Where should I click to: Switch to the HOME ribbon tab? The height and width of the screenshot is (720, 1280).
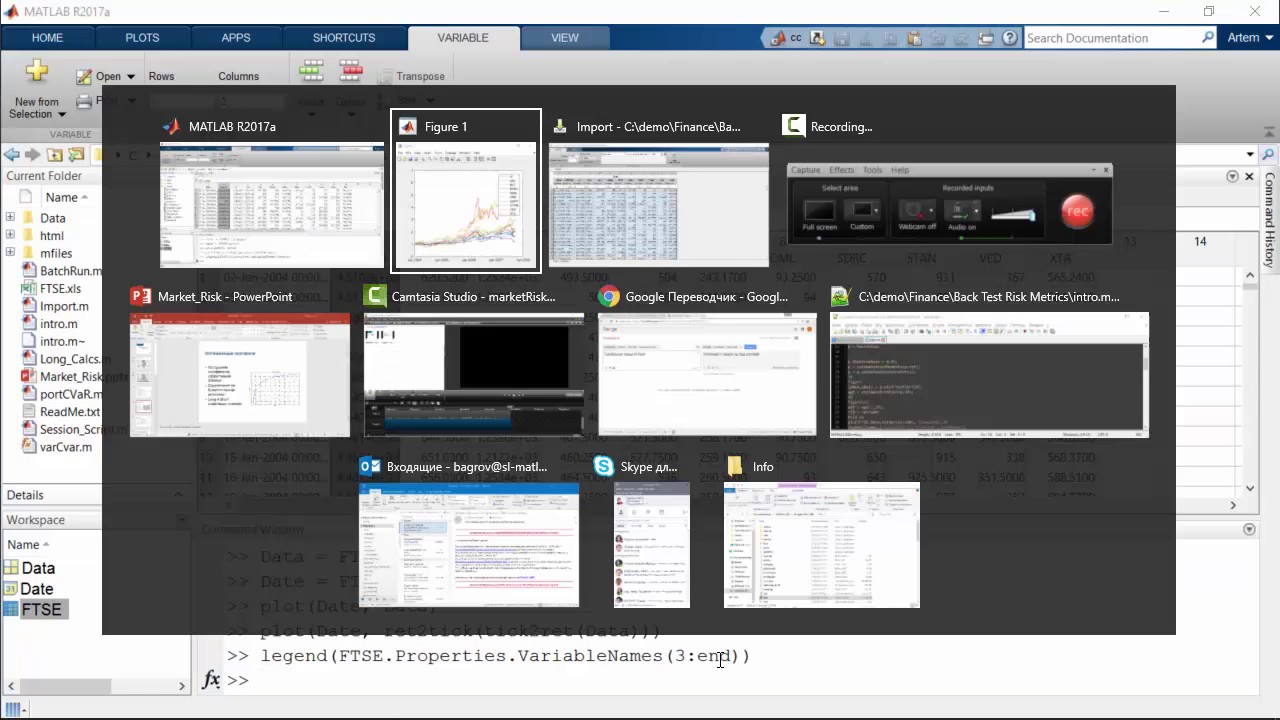pos(47,38)
